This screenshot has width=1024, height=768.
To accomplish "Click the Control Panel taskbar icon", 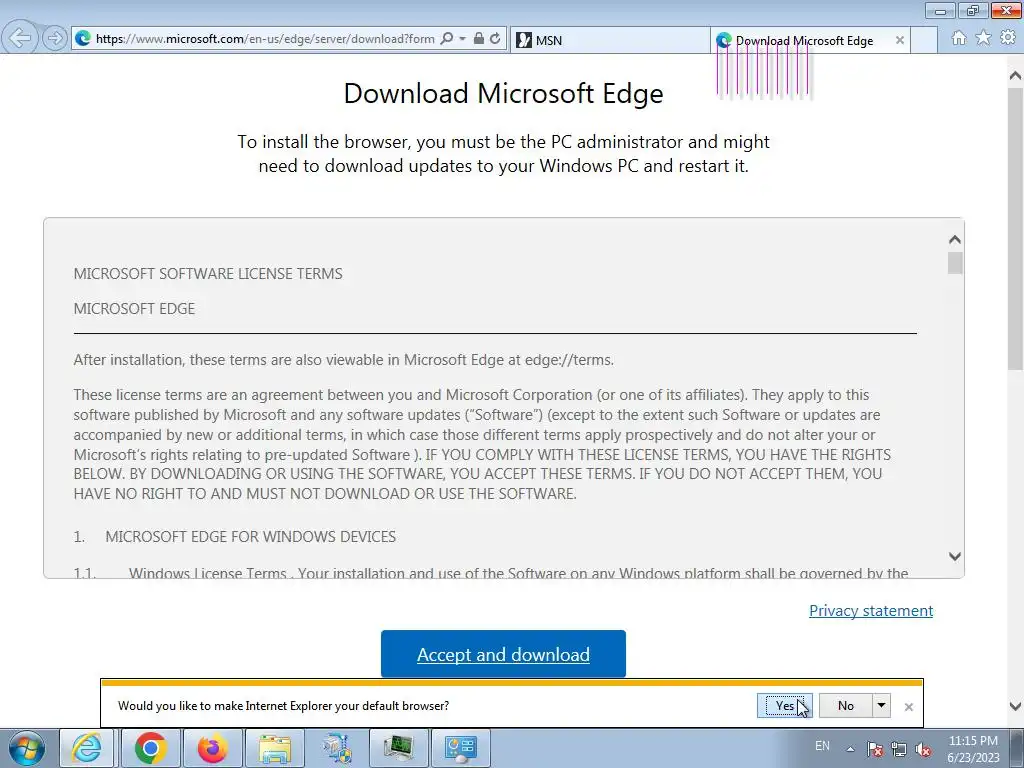I will [x=461, y=748].
